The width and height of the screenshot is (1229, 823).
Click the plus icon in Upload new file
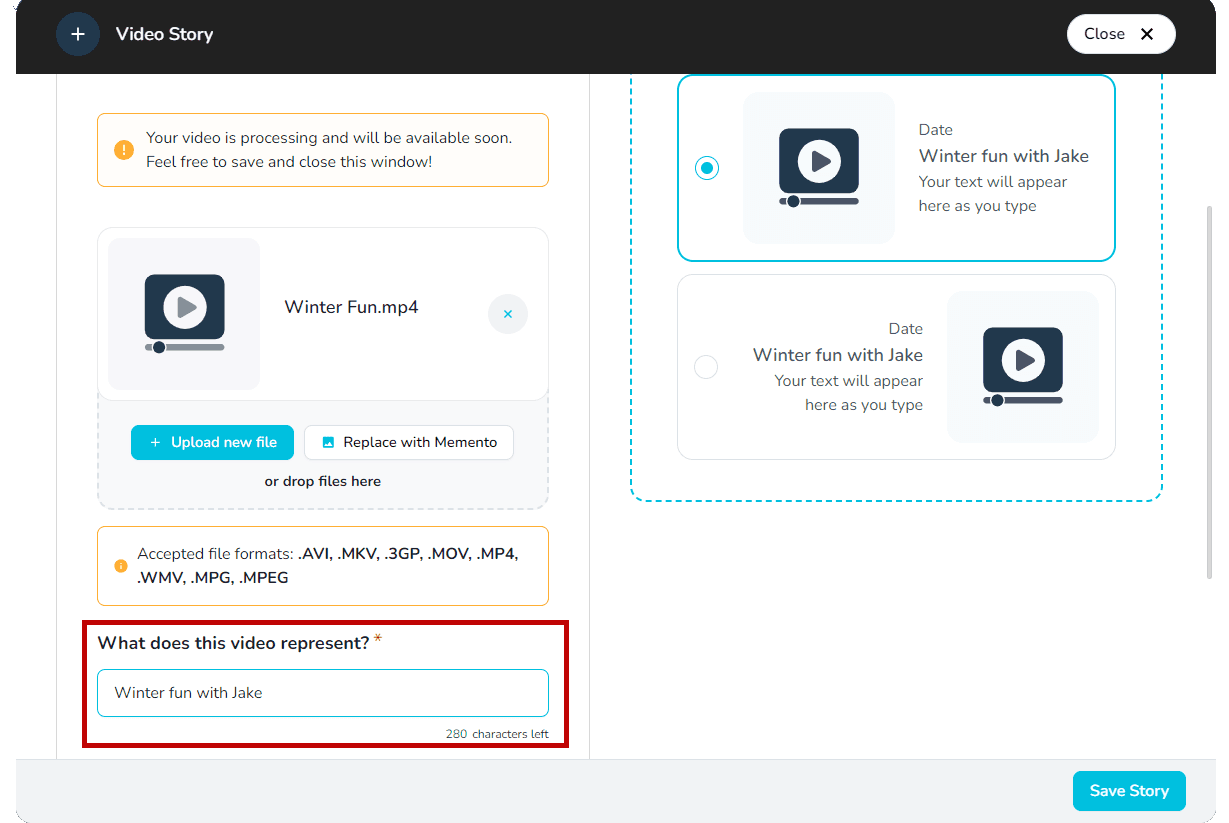tap(155, 442)
